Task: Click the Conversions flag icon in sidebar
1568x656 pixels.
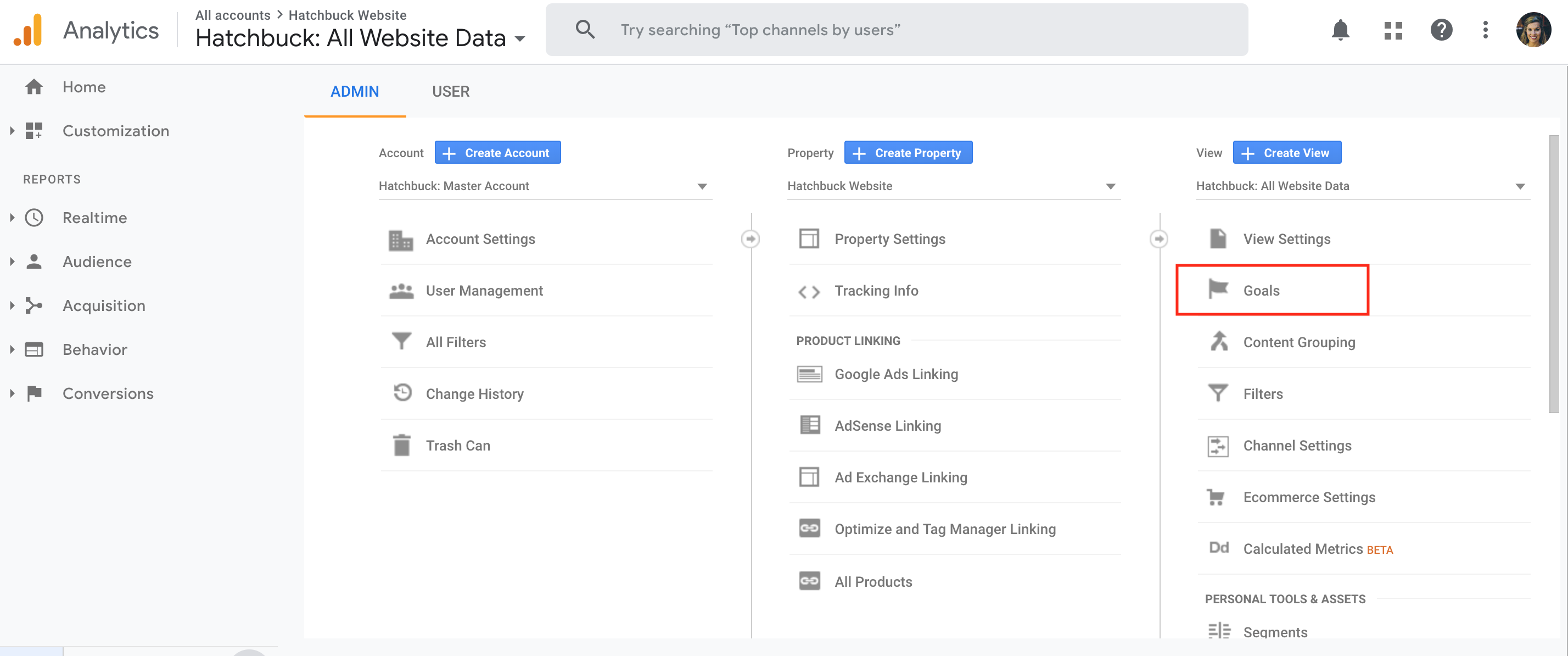Action: point(34,393)
